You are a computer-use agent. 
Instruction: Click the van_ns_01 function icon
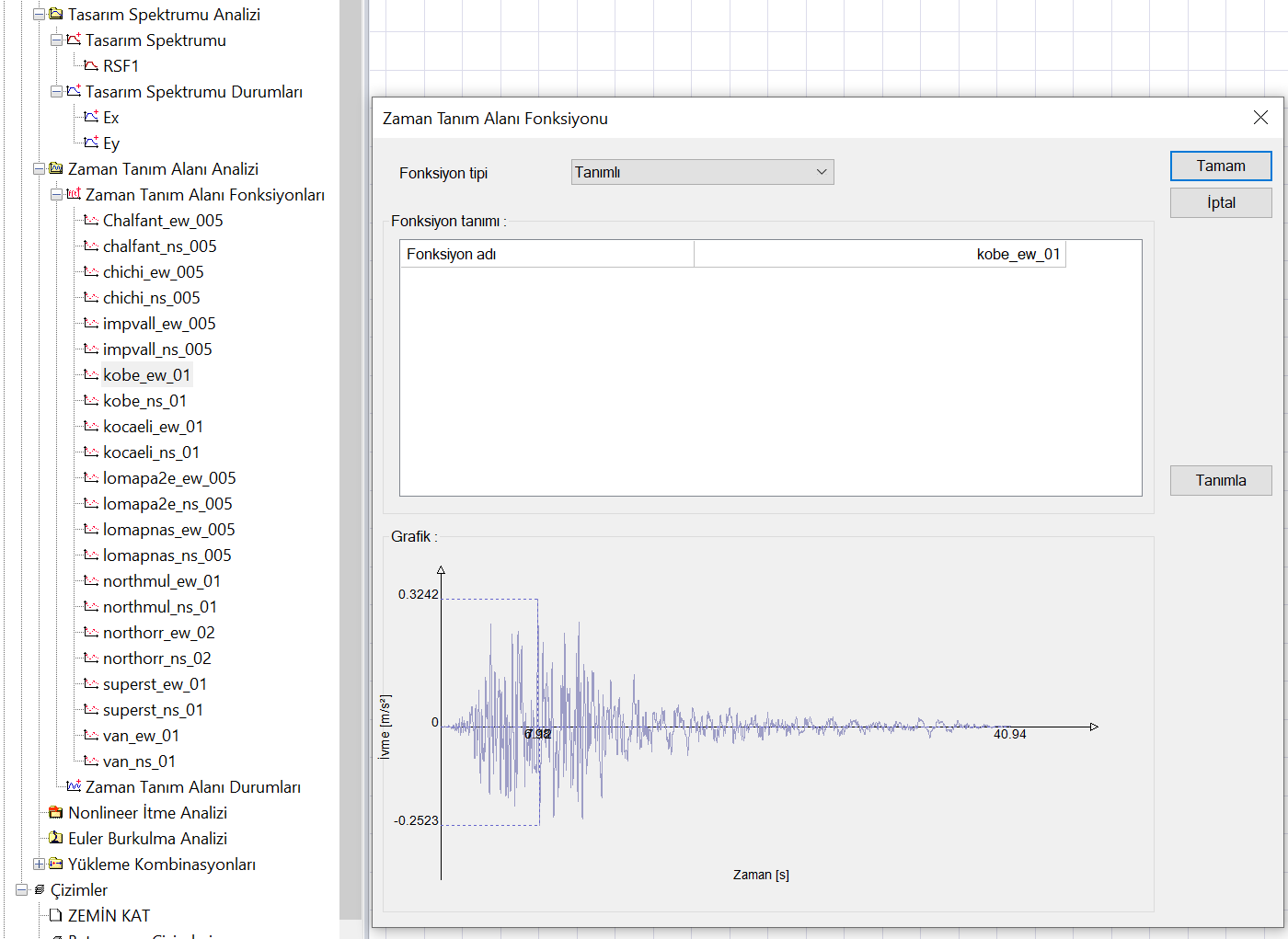[x=91, y=762]
